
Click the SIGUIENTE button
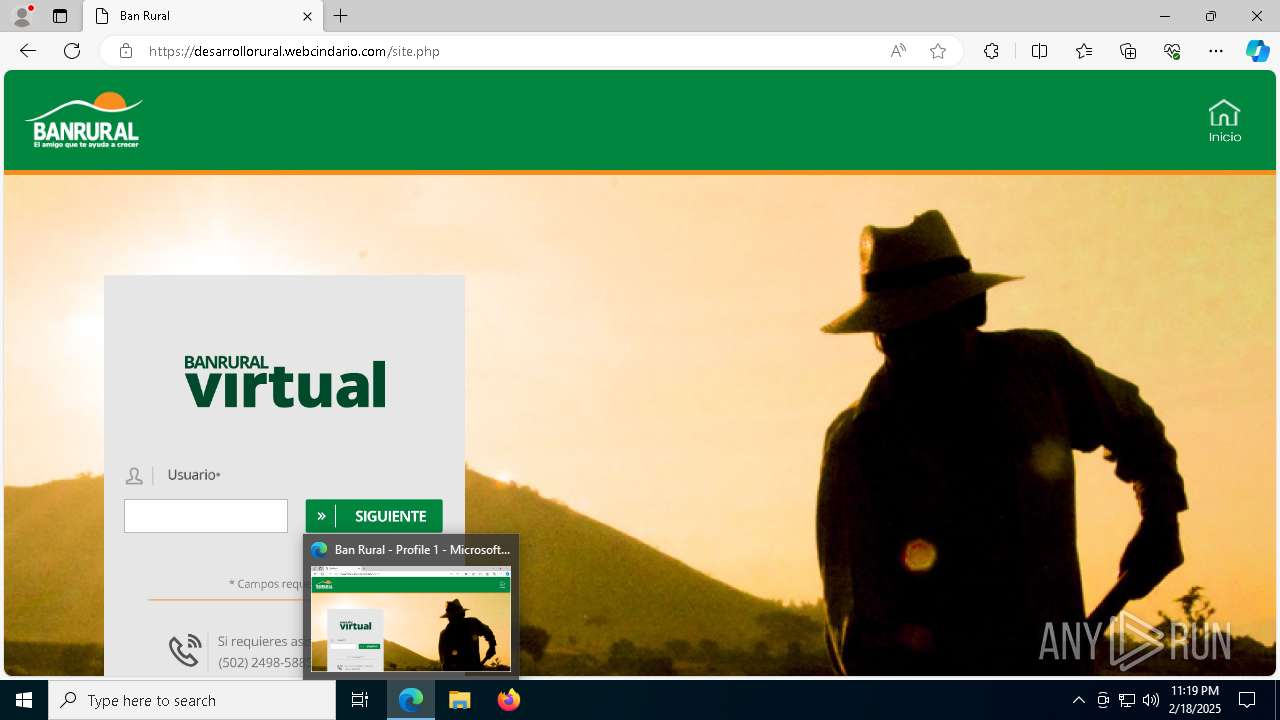(x=374, y=516)
